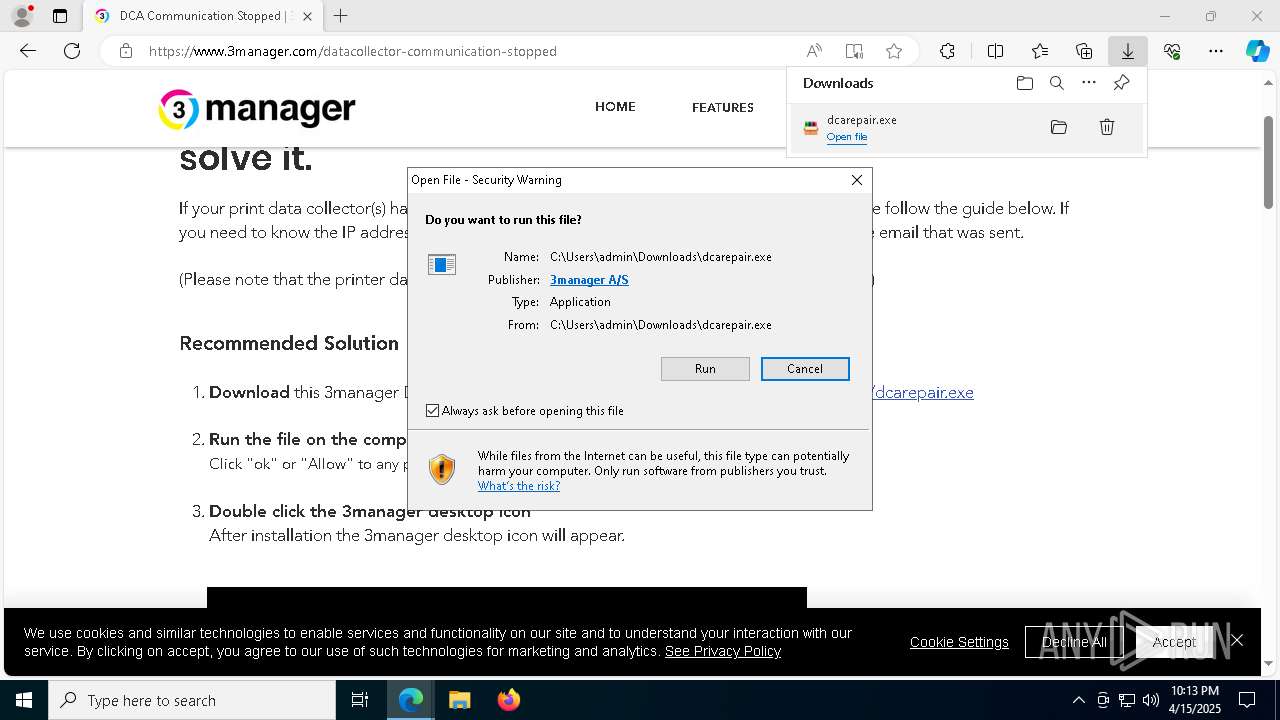Open Extensions puzzle icon

[x=947, y=51]
